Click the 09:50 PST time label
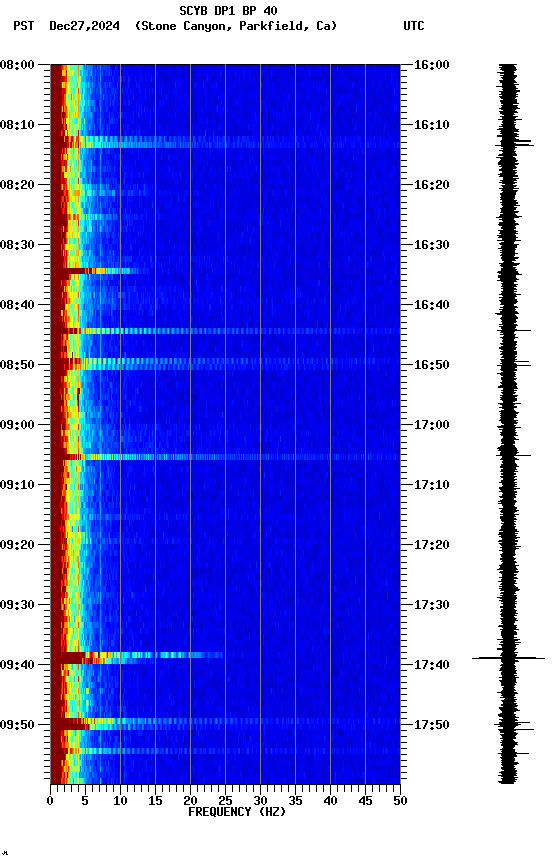 [x=17, y=725]
